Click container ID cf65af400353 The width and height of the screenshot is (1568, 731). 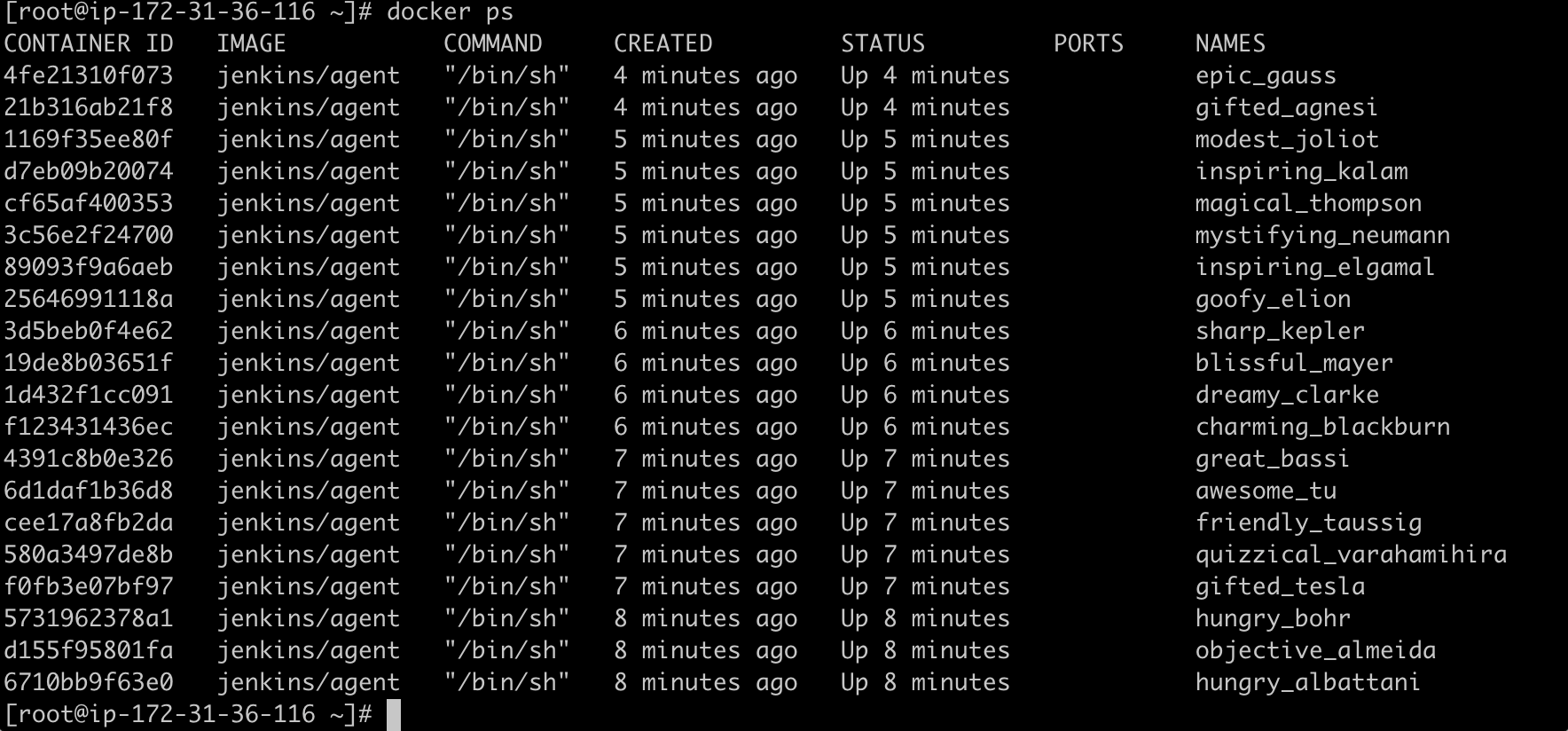89,203
